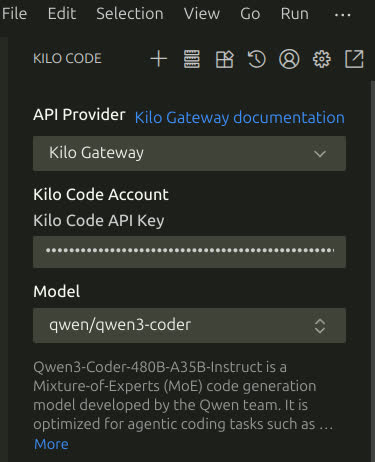This screenshot has width=375, height=462.
Task: Start a new task with the plus icon
Action: coord(159,59)
